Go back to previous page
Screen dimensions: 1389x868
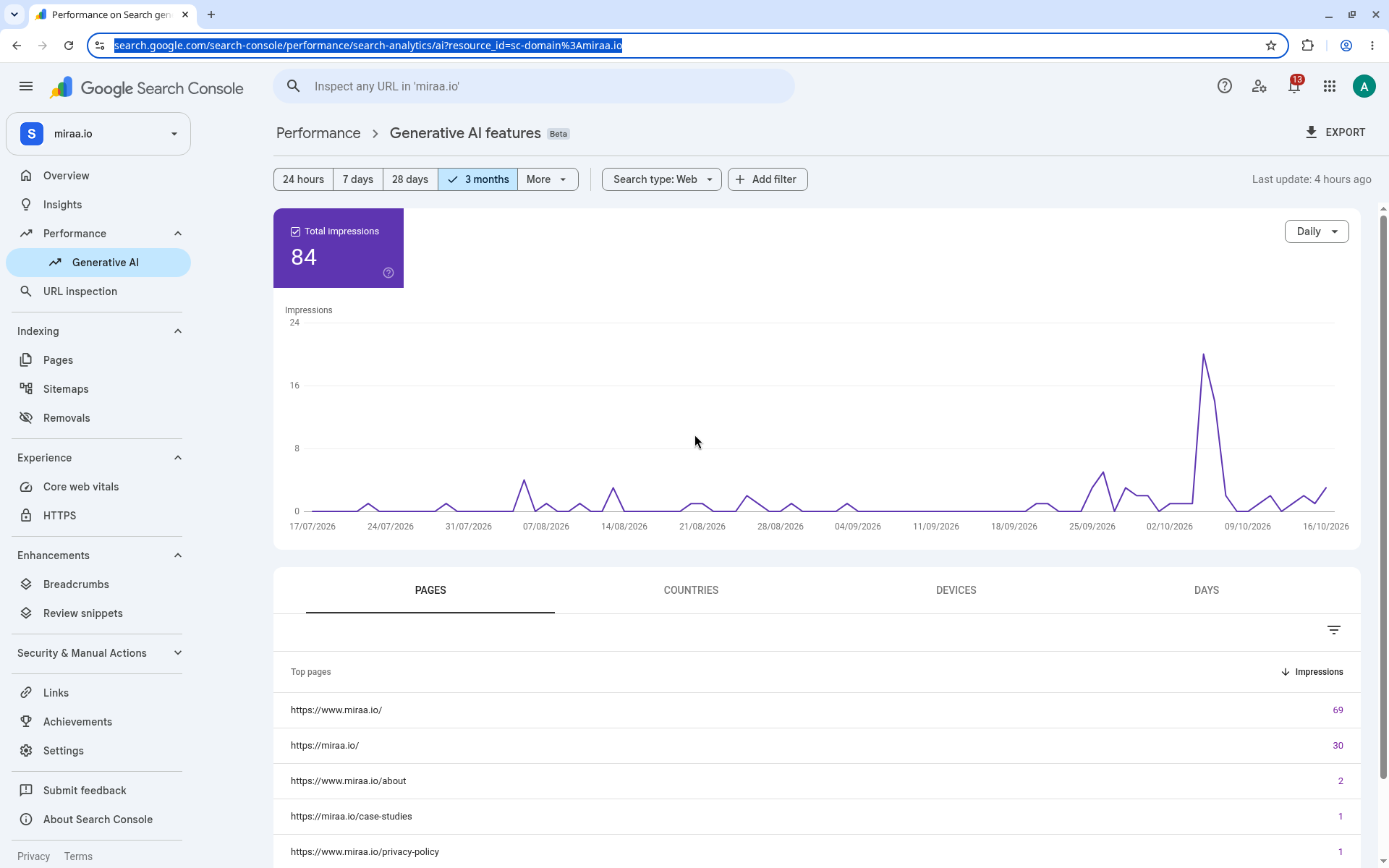(x=17, y=46)
